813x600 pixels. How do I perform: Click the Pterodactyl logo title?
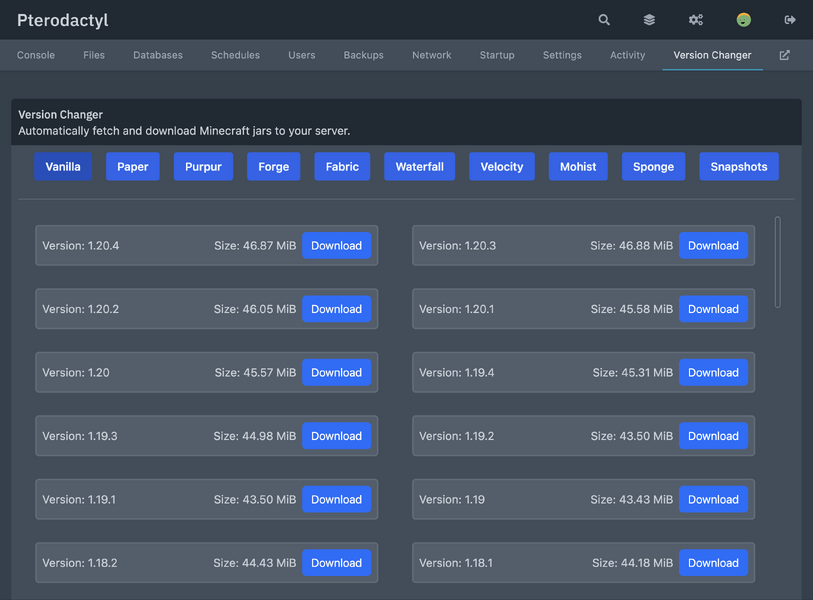63,20
